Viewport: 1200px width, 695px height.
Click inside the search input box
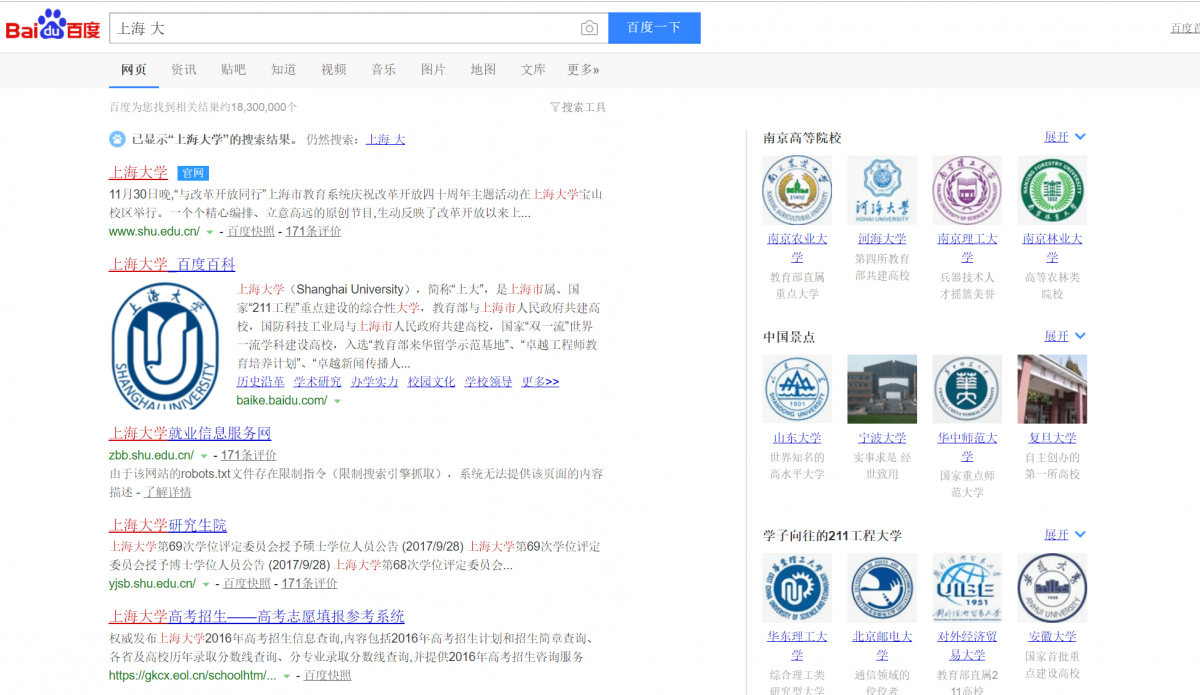pyautogui.click(x=300, y=28)
